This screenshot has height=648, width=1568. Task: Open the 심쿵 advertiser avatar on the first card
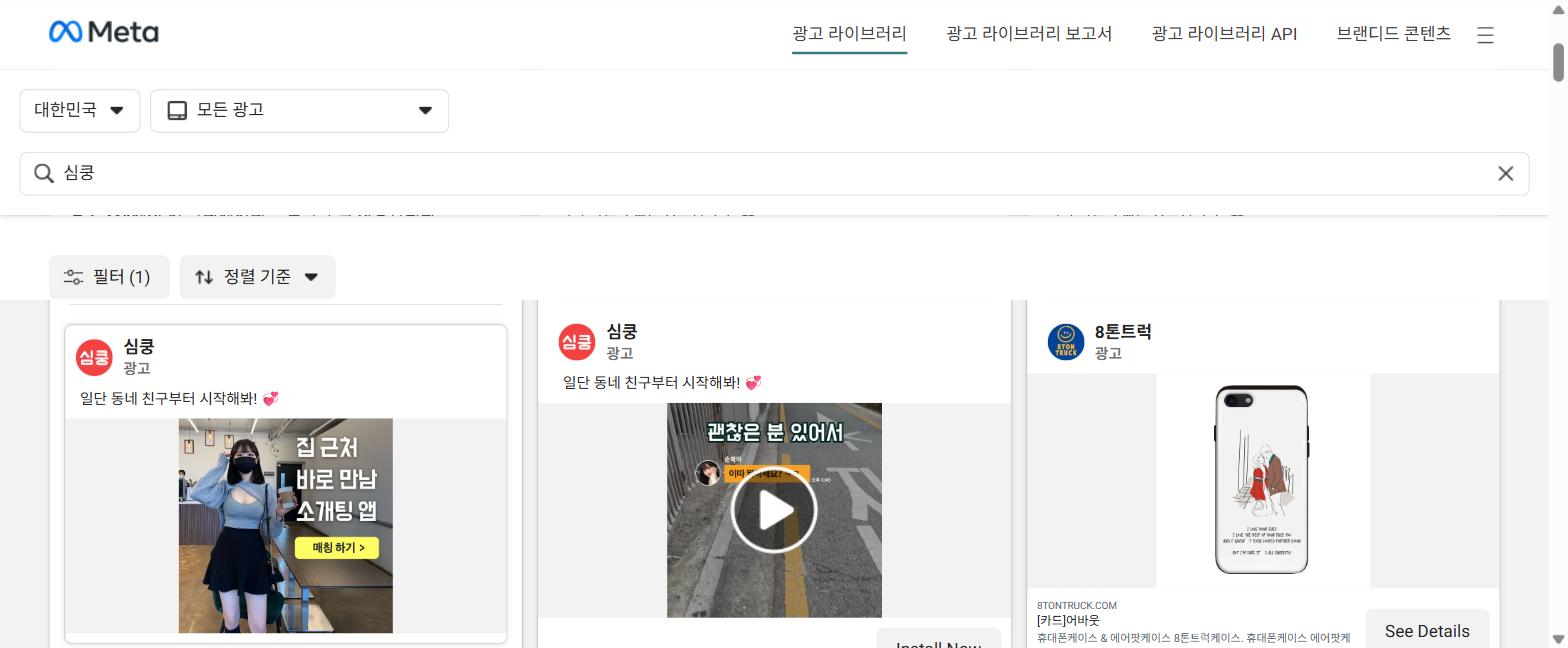pyautogui.click(x=94, y=357)
